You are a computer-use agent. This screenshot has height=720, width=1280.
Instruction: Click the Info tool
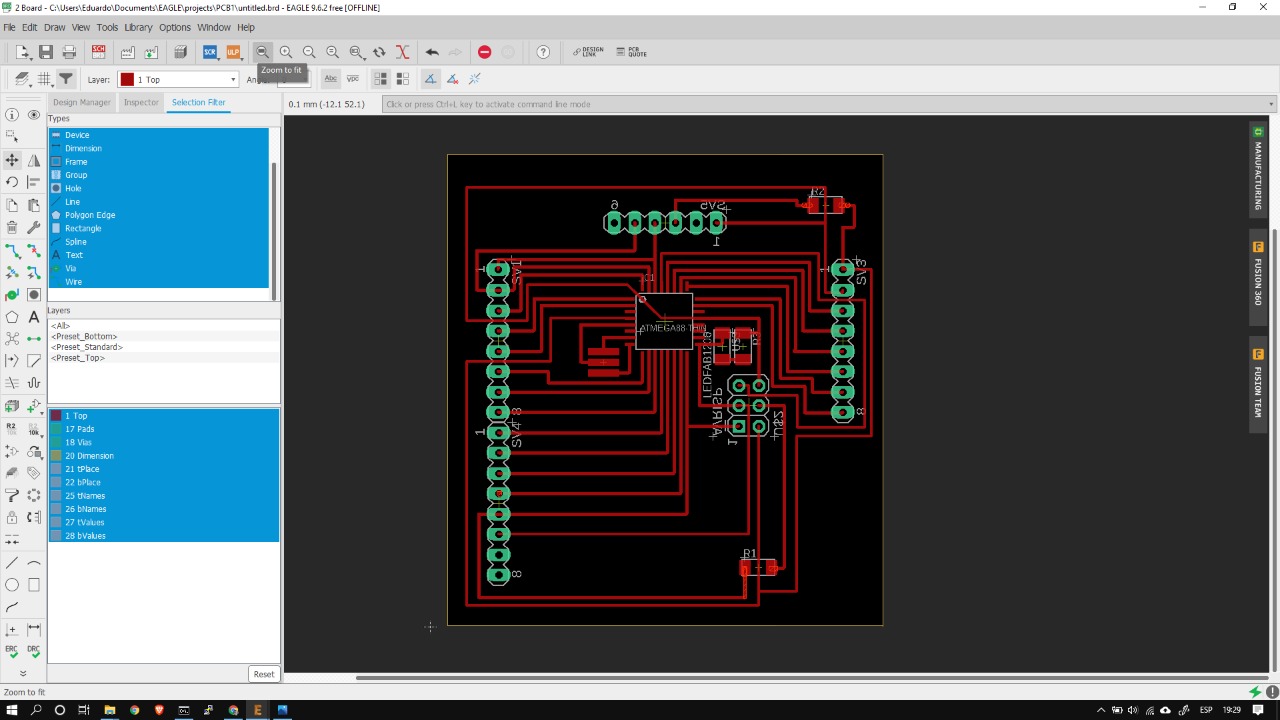[x=12, y=115]
